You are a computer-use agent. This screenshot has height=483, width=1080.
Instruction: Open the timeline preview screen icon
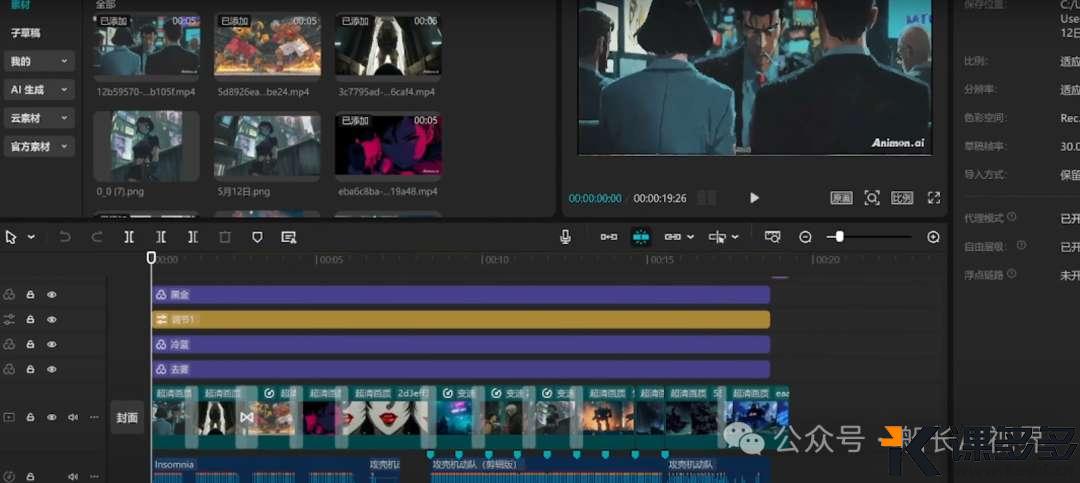[x=773, y=237]
